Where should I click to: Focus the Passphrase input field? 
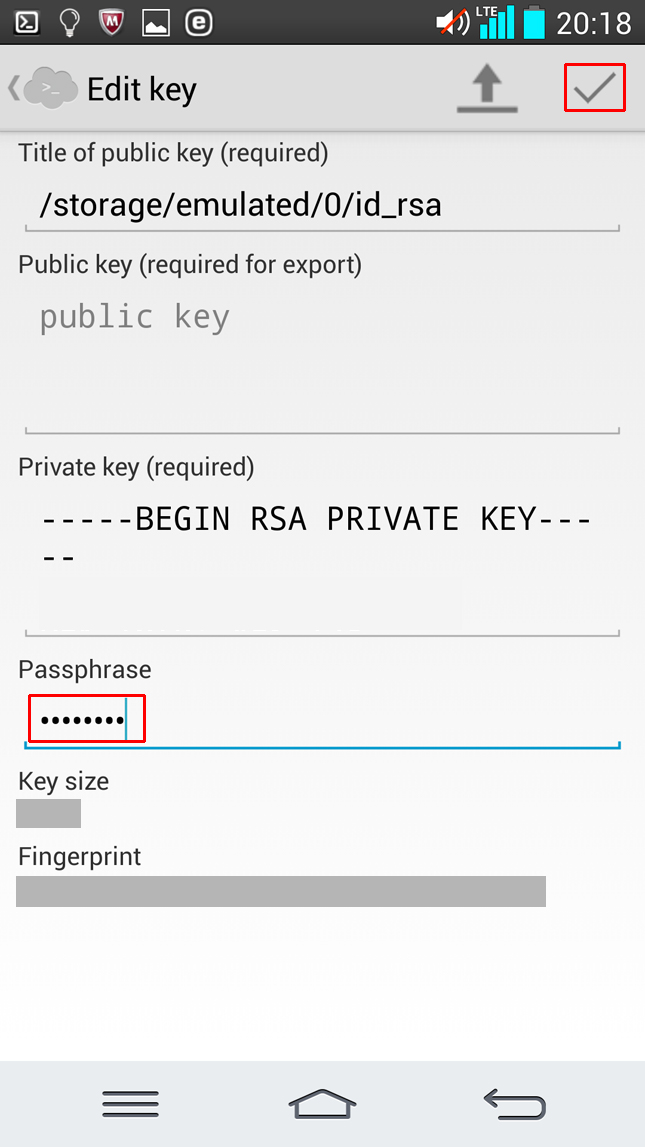(x=322, y=720)
